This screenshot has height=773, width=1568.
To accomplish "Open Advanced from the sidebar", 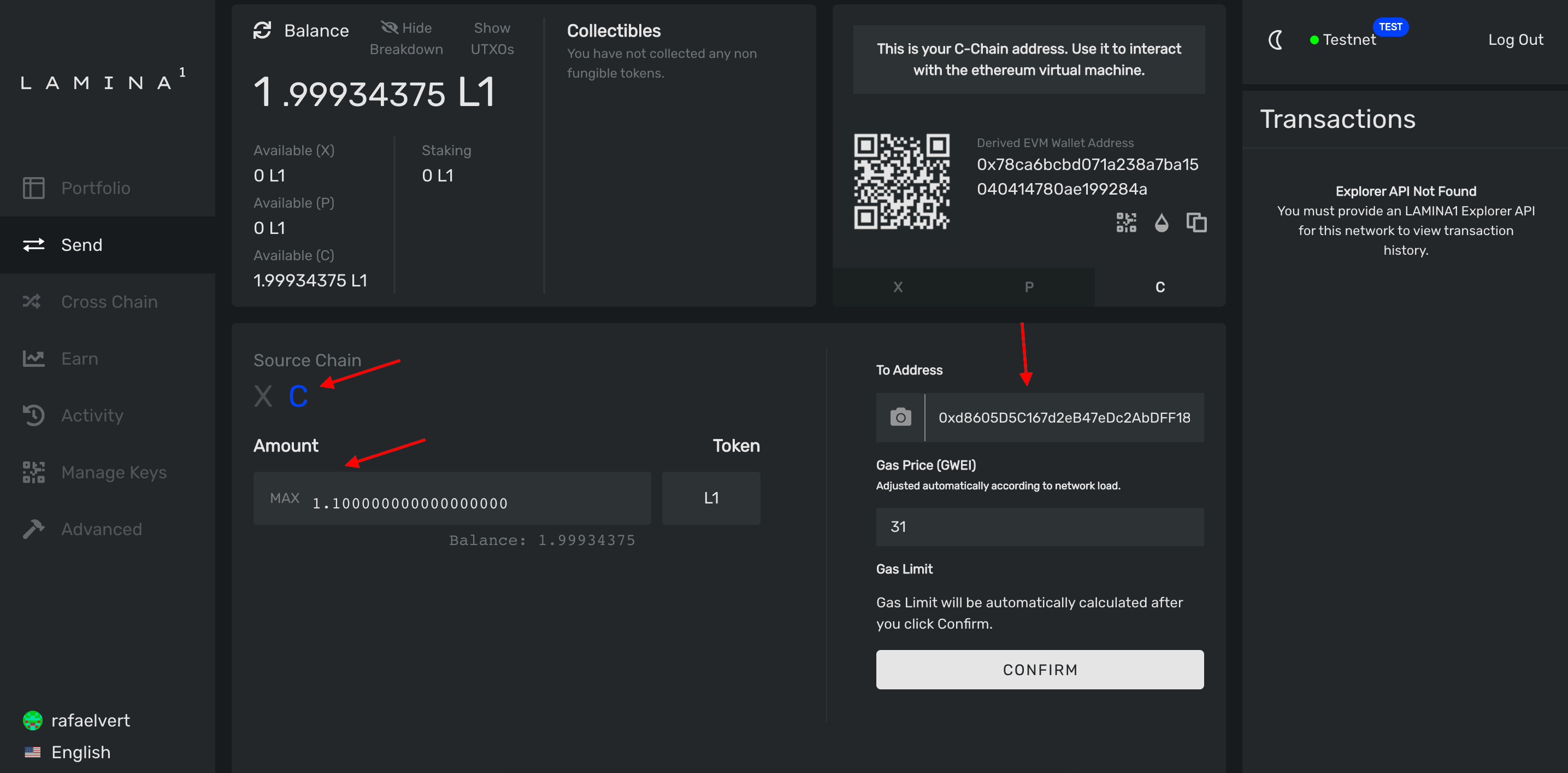I will [107, 529].
